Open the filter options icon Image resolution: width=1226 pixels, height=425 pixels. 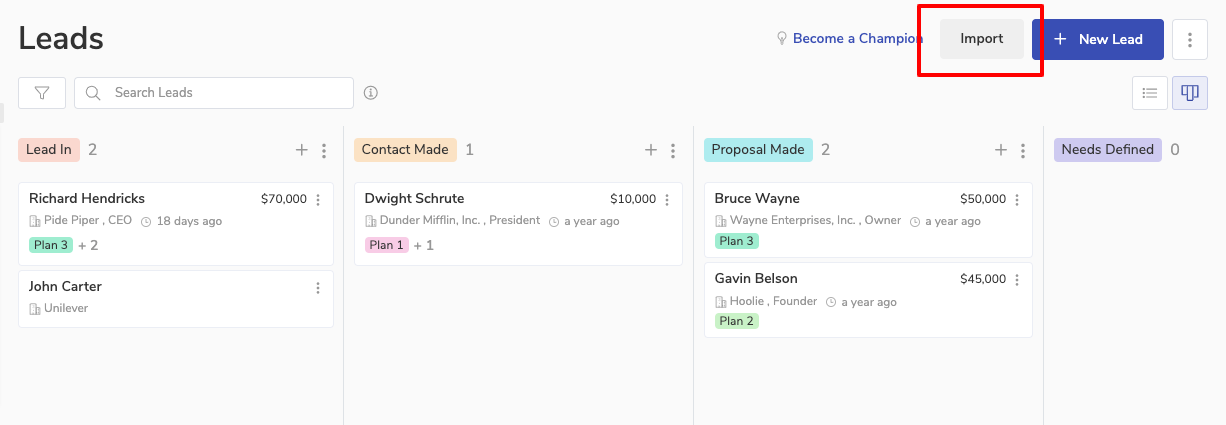[42, 93]
